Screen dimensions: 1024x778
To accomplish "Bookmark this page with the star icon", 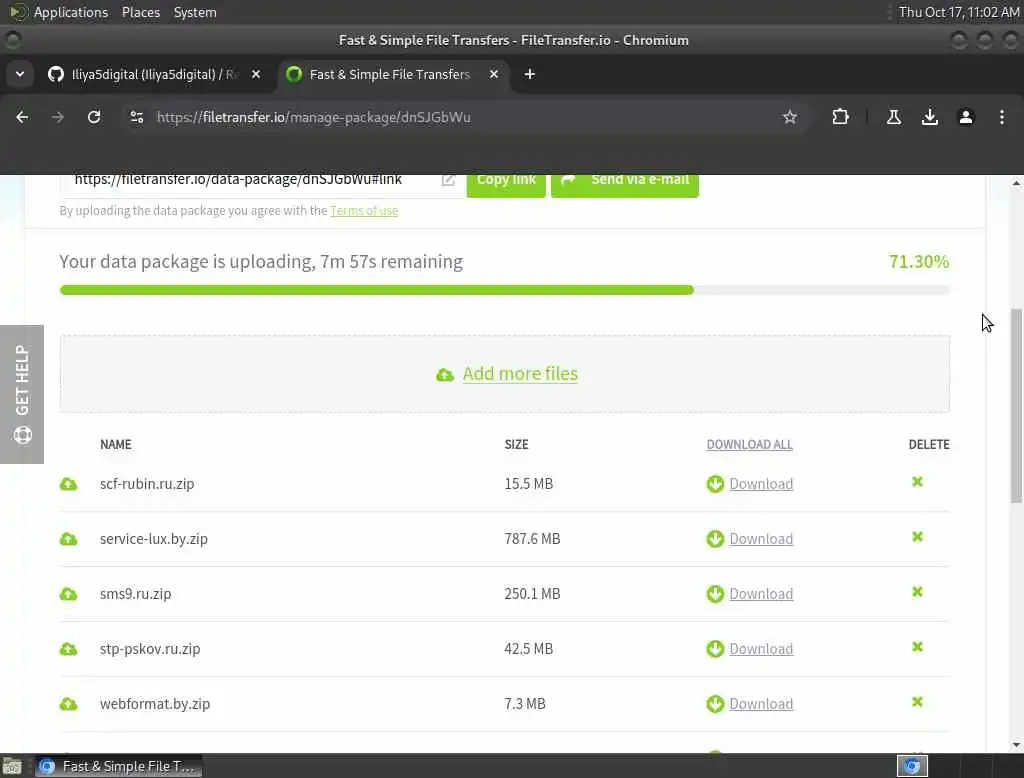I will click(790, 117).
